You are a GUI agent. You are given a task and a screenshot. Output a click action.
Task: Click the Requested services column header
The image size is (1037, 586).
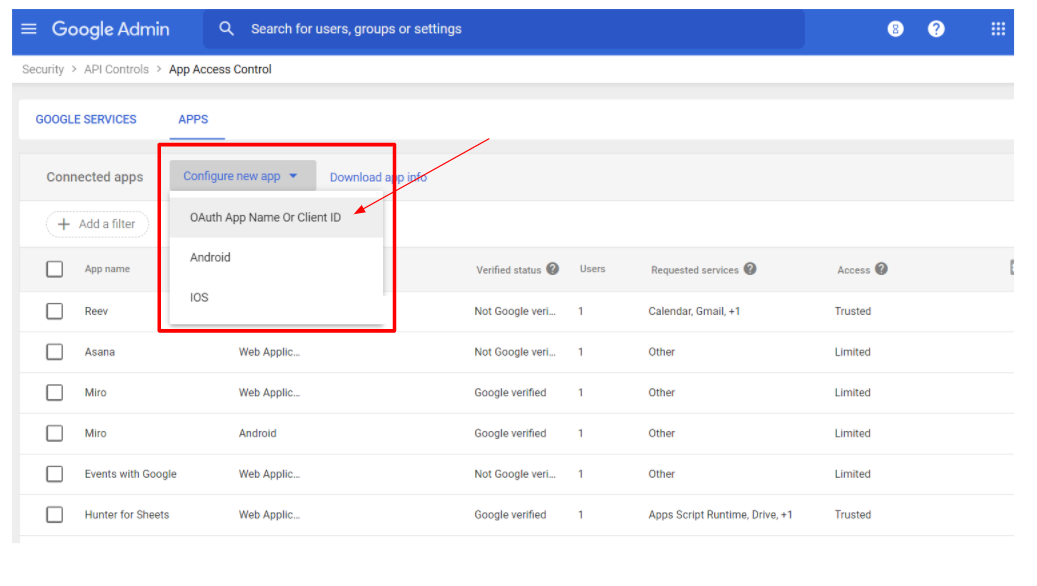694,270
